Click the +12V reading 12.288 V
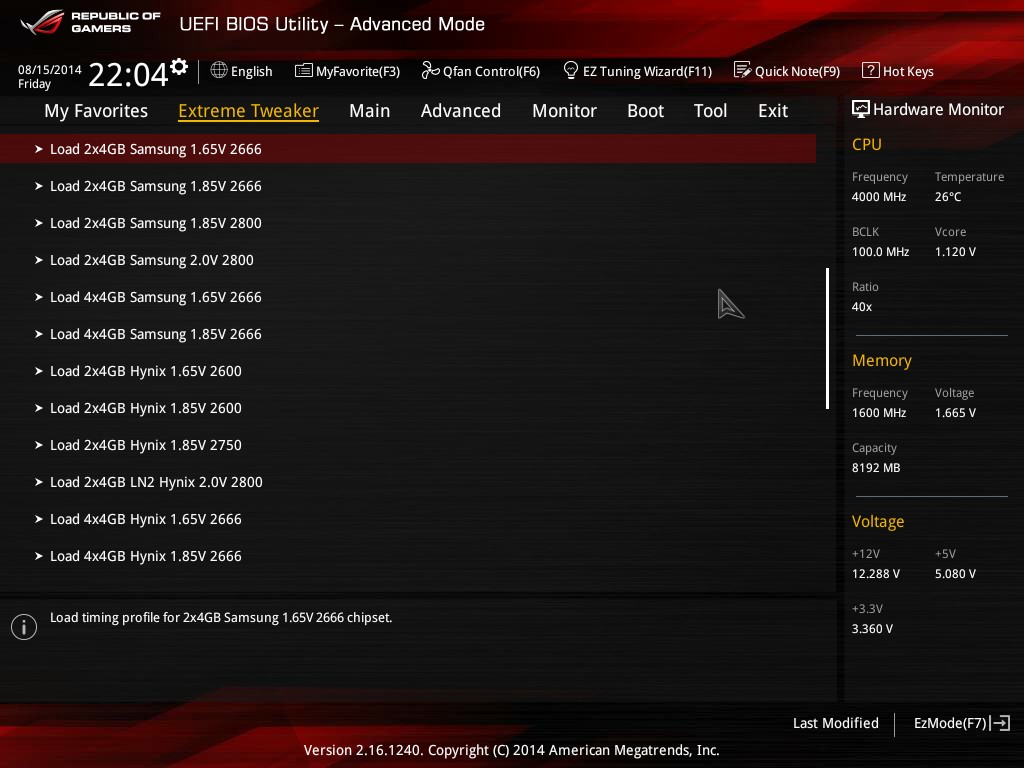Image resolution: width=1024 pixels, height=768 pixels. [x=875, y=573]
